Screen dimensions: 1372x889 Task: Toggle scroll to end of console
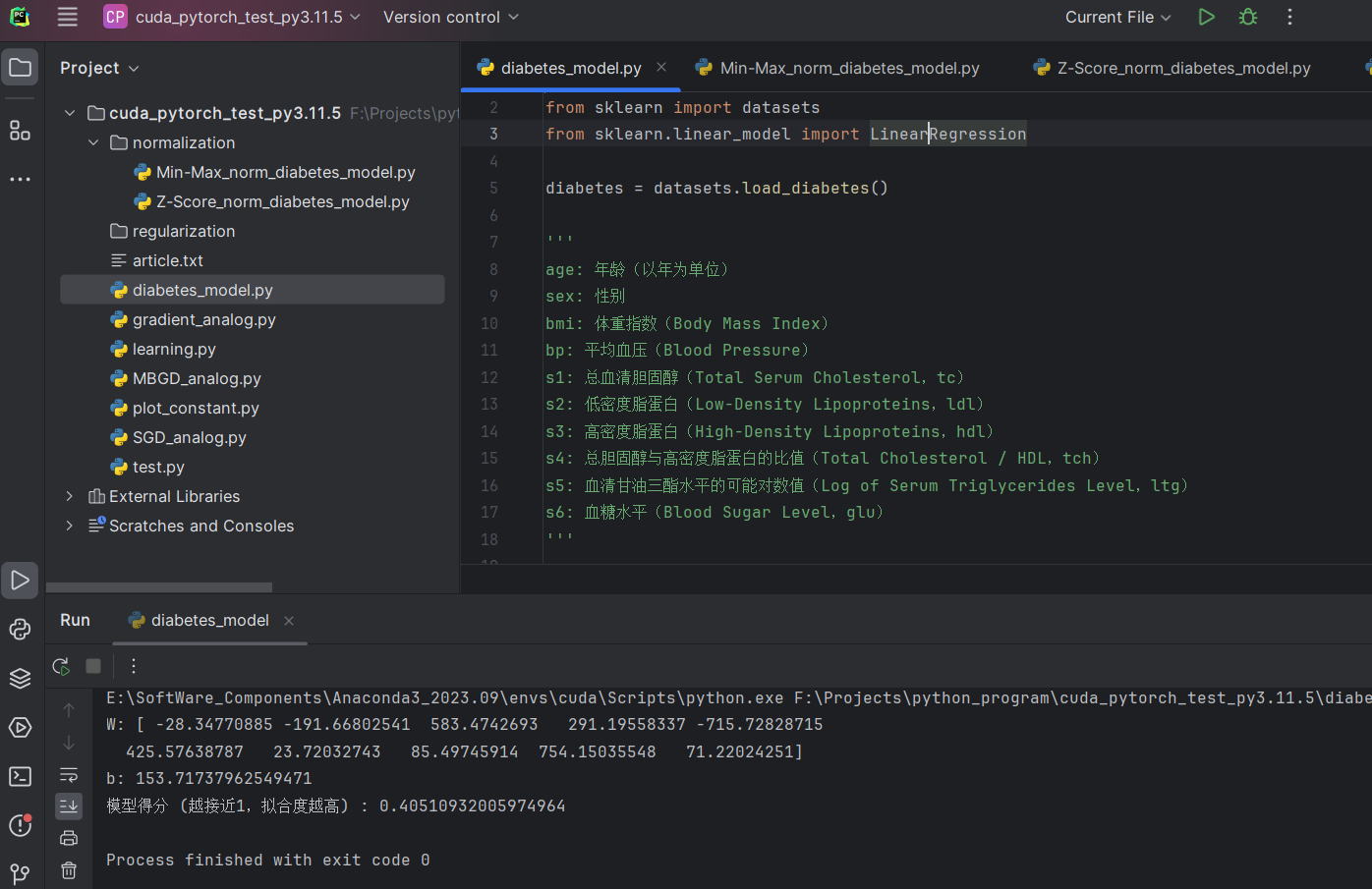tap(69, 806)
